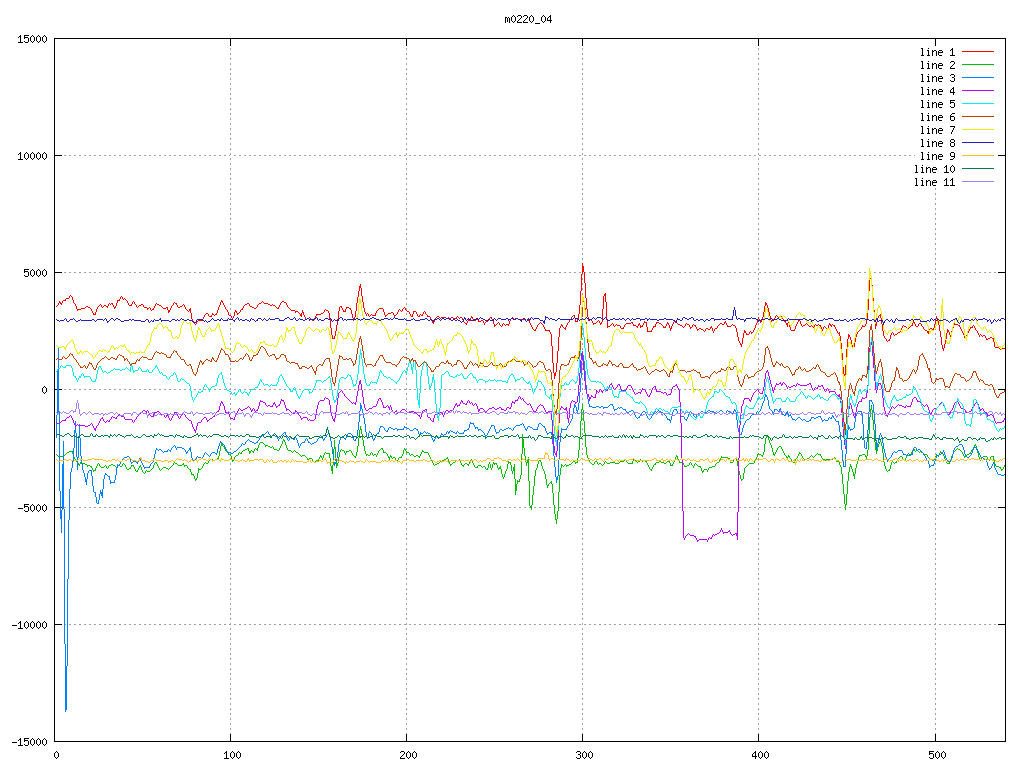Click the x-axis label 200
The image size is (1024, 768).
(x=408, y=756)
